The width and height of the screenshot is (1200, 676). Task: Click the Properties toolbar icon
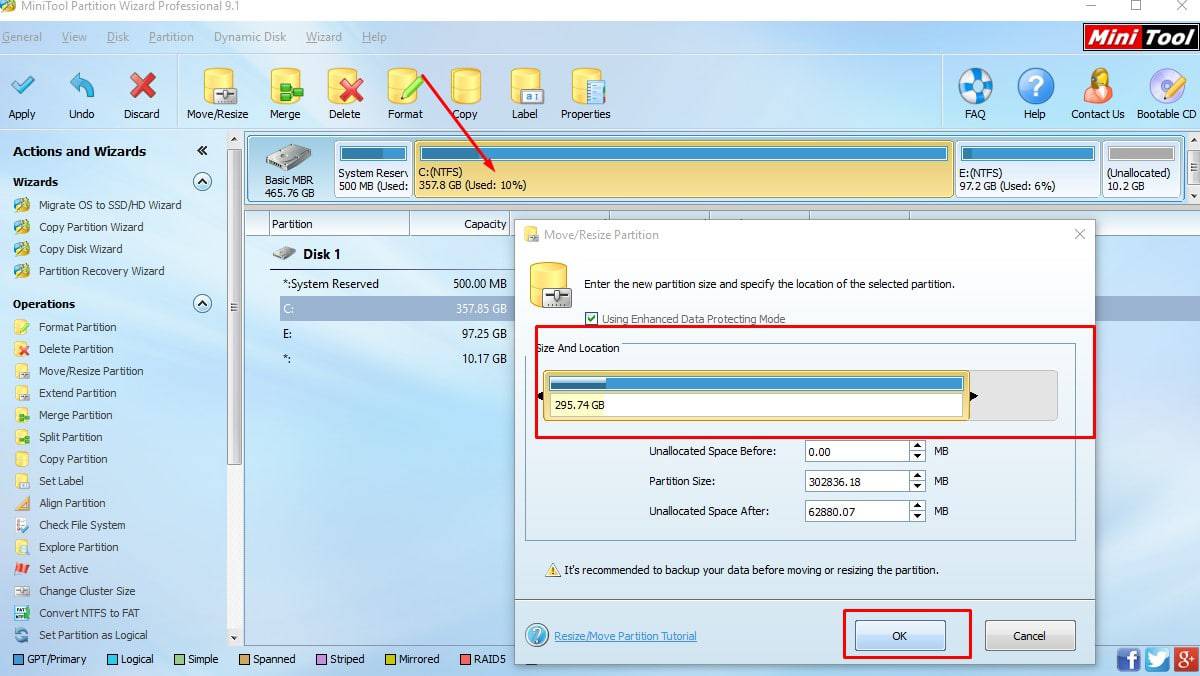pos(586,87)
